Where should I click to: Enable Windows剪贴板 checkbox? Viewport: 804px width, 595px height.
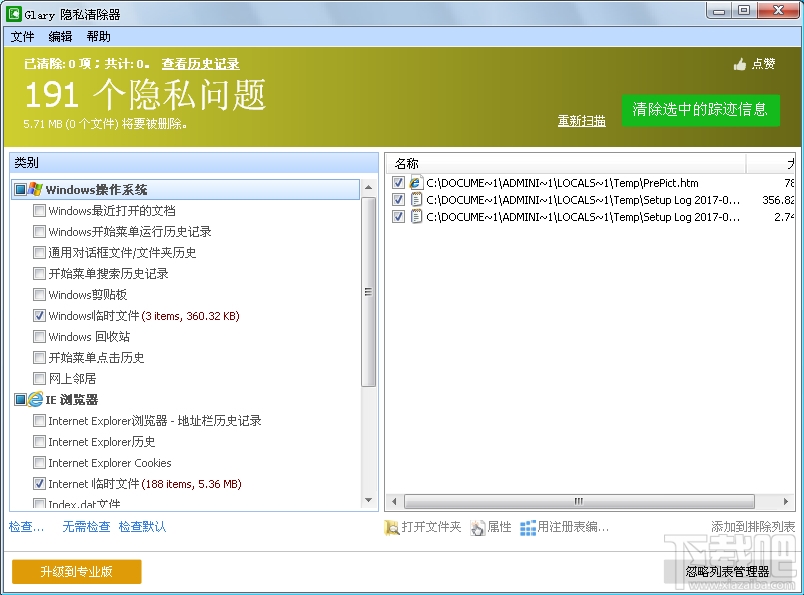(x=39, y=295)
